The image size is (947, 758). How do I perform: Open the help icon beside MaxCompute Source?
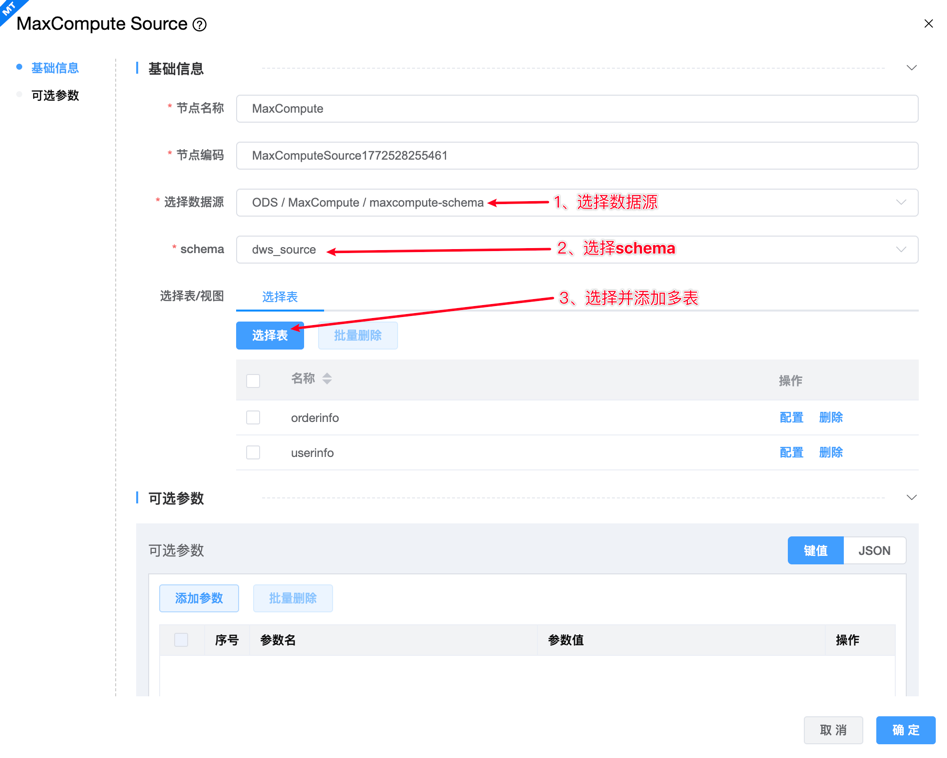(199, 24)
